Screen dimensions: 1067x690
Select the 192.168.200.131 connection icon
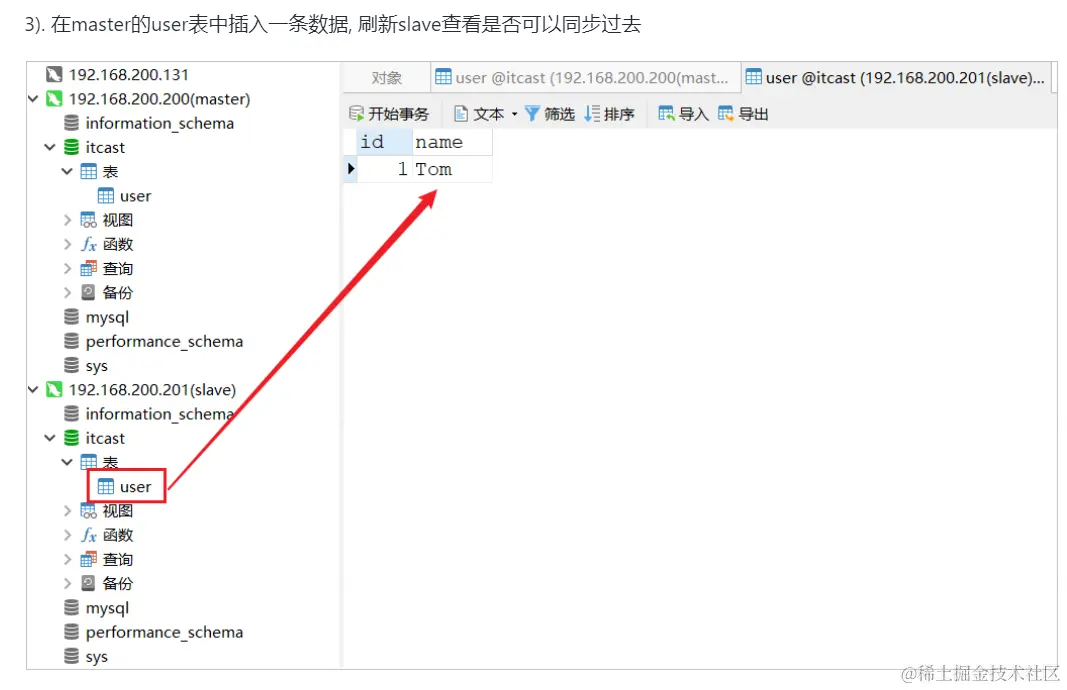click(54, 74)
